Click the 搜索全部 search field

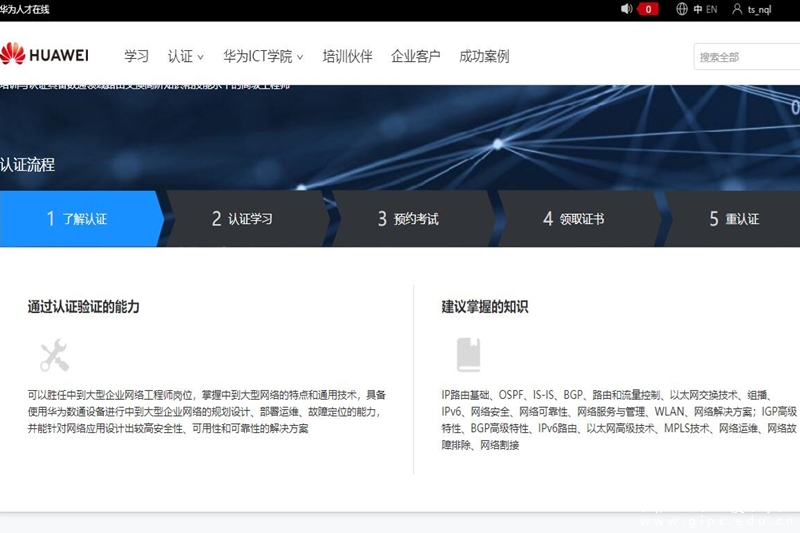point(745,57)
